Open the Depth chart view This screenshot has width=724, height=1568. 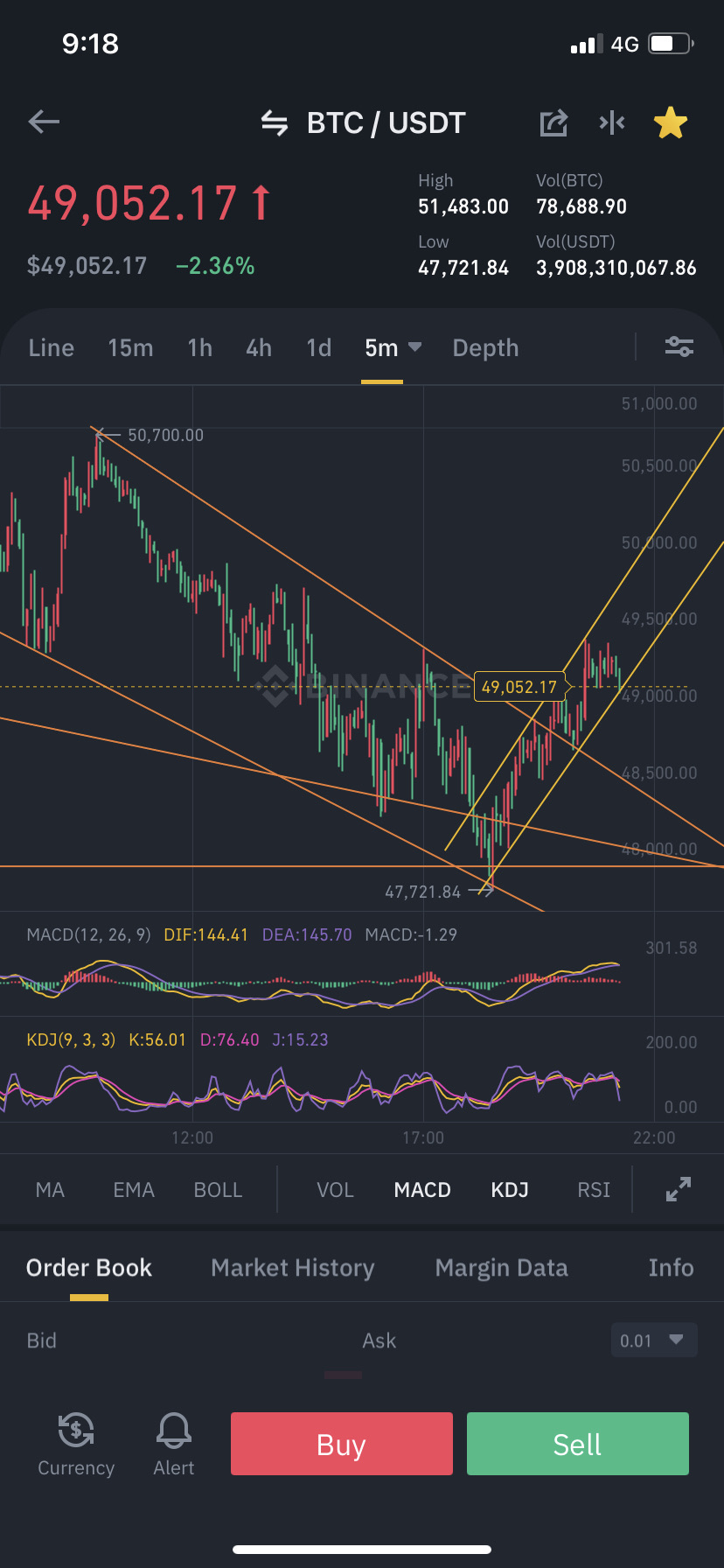pos(485,348)
